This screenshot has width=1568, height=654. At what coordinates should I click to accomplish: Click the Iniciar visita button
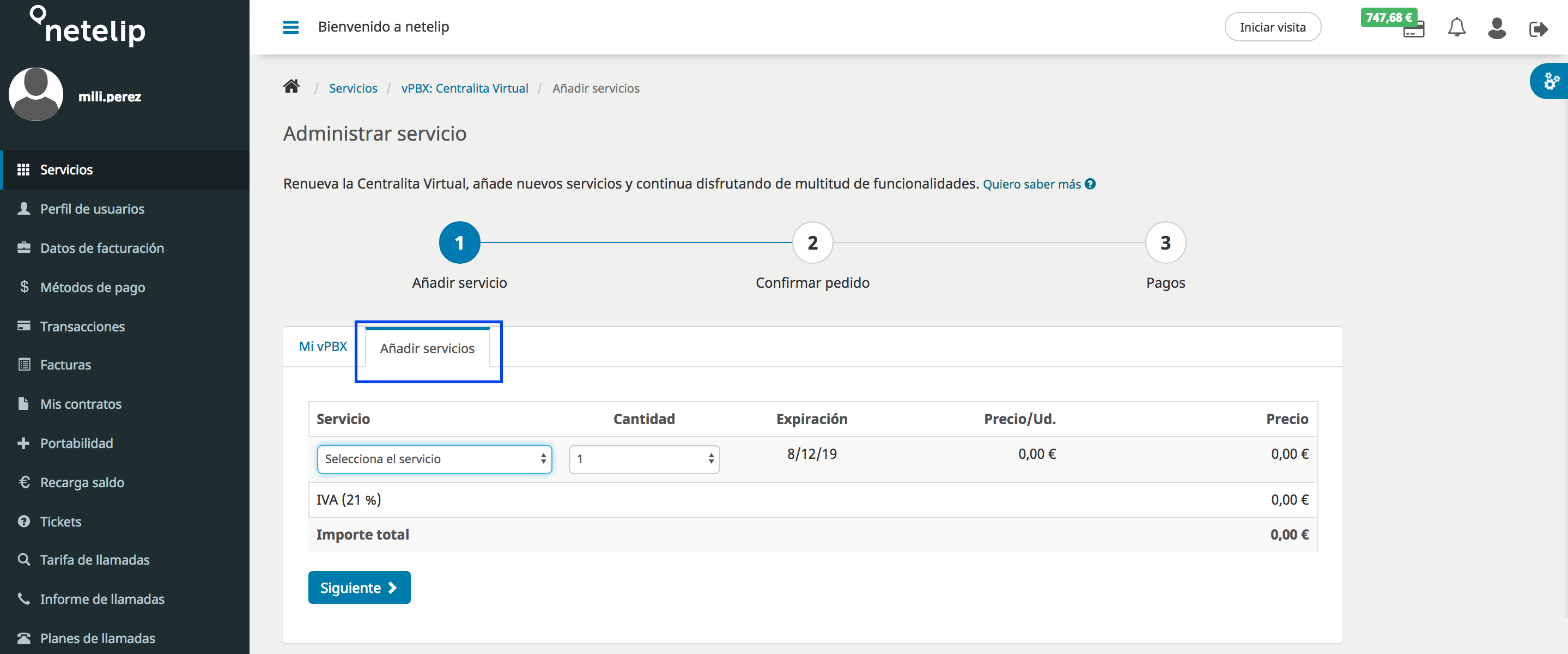point(1272,27)
